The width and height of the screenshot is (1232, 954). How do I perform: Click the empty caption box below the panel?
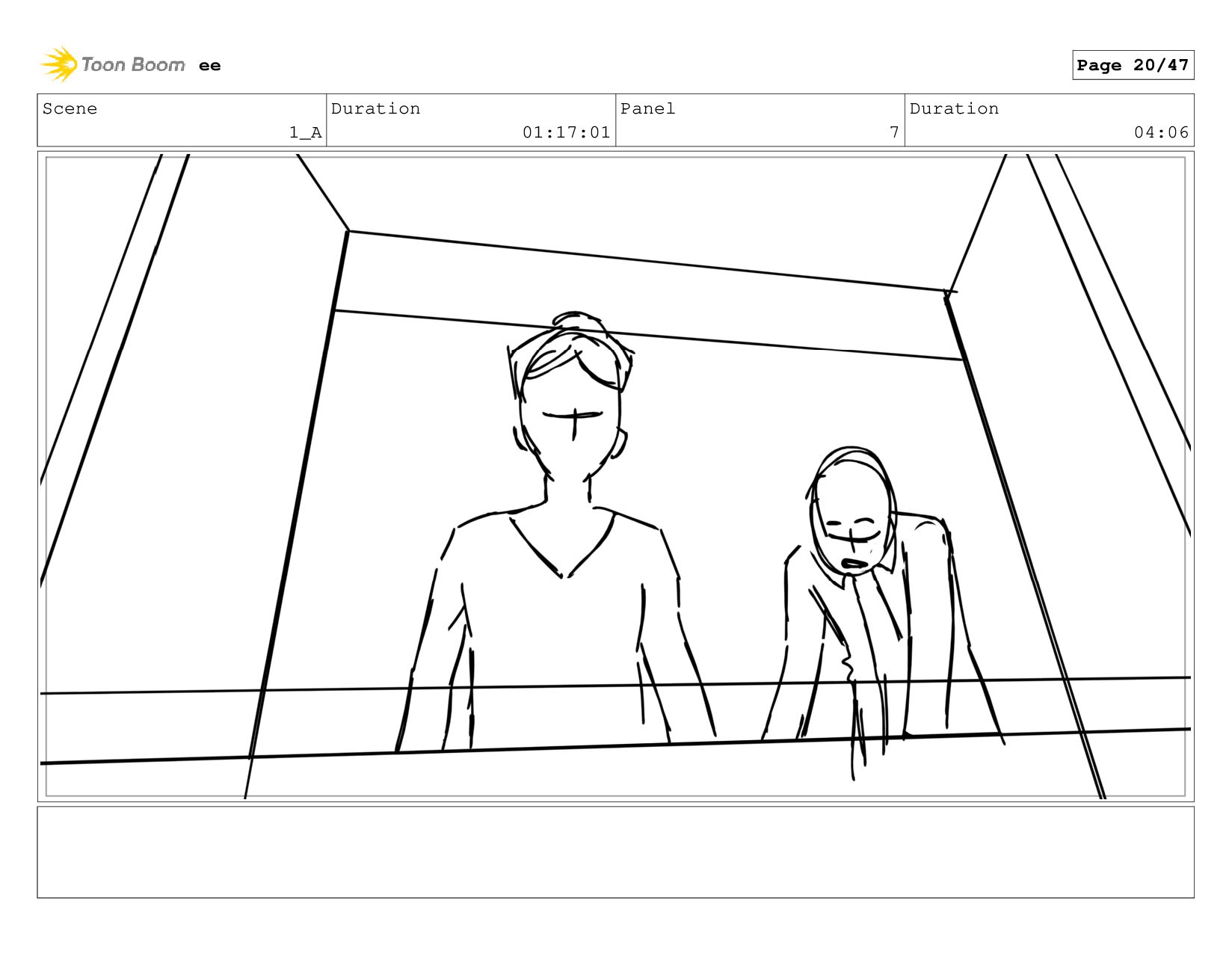coord(615,852)
